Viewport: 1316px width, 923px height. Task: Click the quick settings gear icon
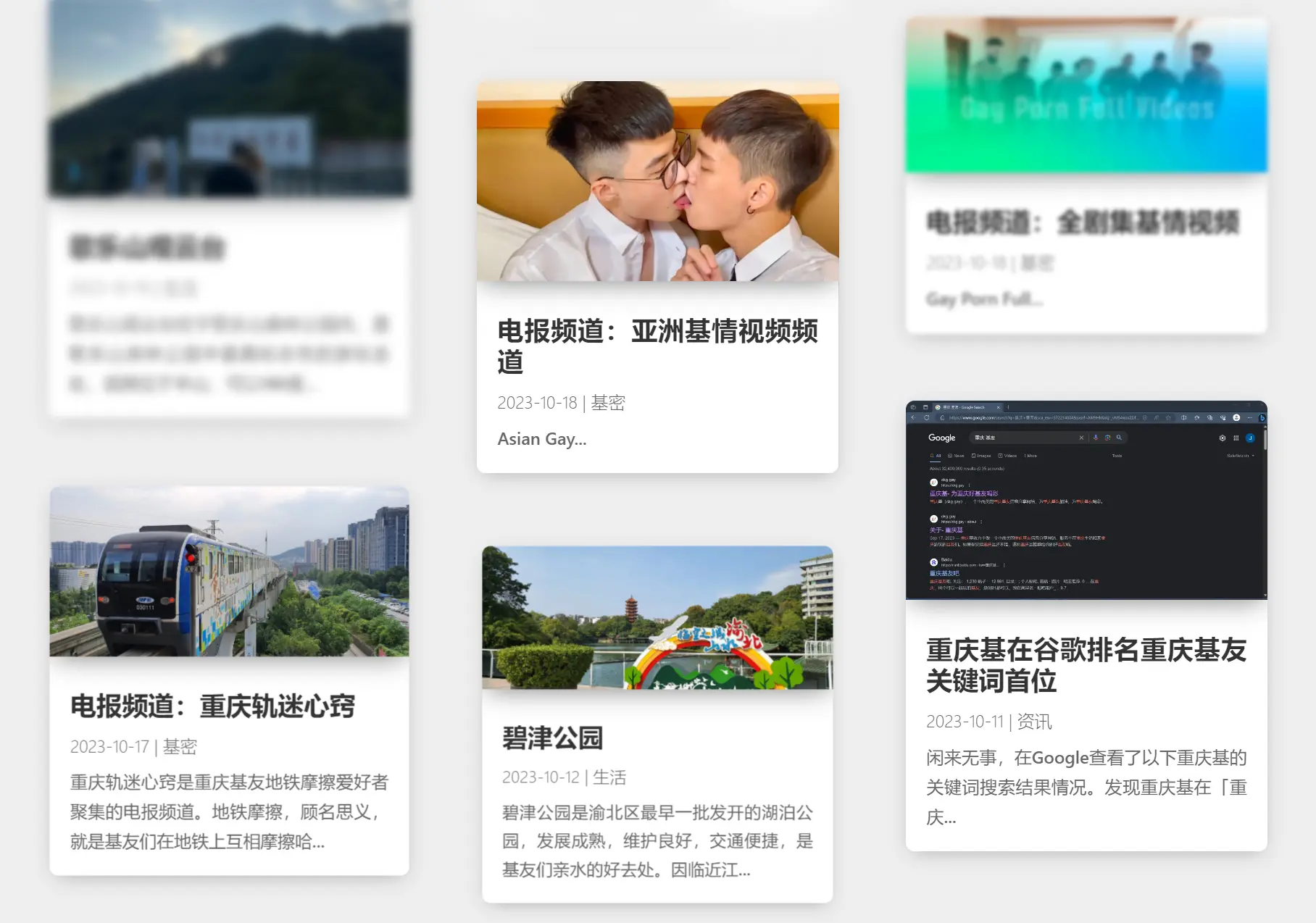[x=1223, y=438]
